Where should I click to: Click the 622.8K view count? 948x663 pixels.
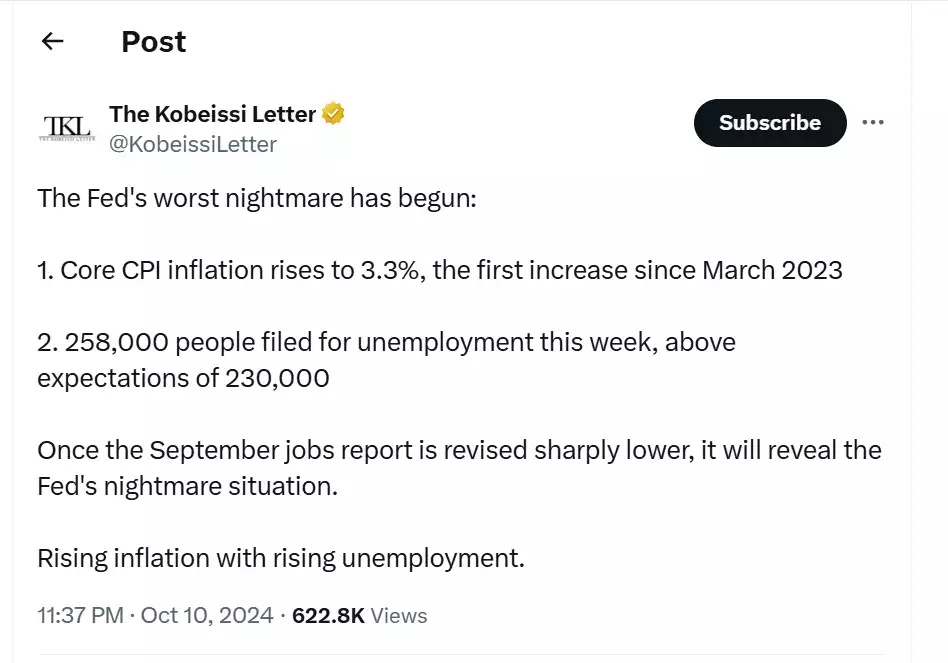pos(328,615)
